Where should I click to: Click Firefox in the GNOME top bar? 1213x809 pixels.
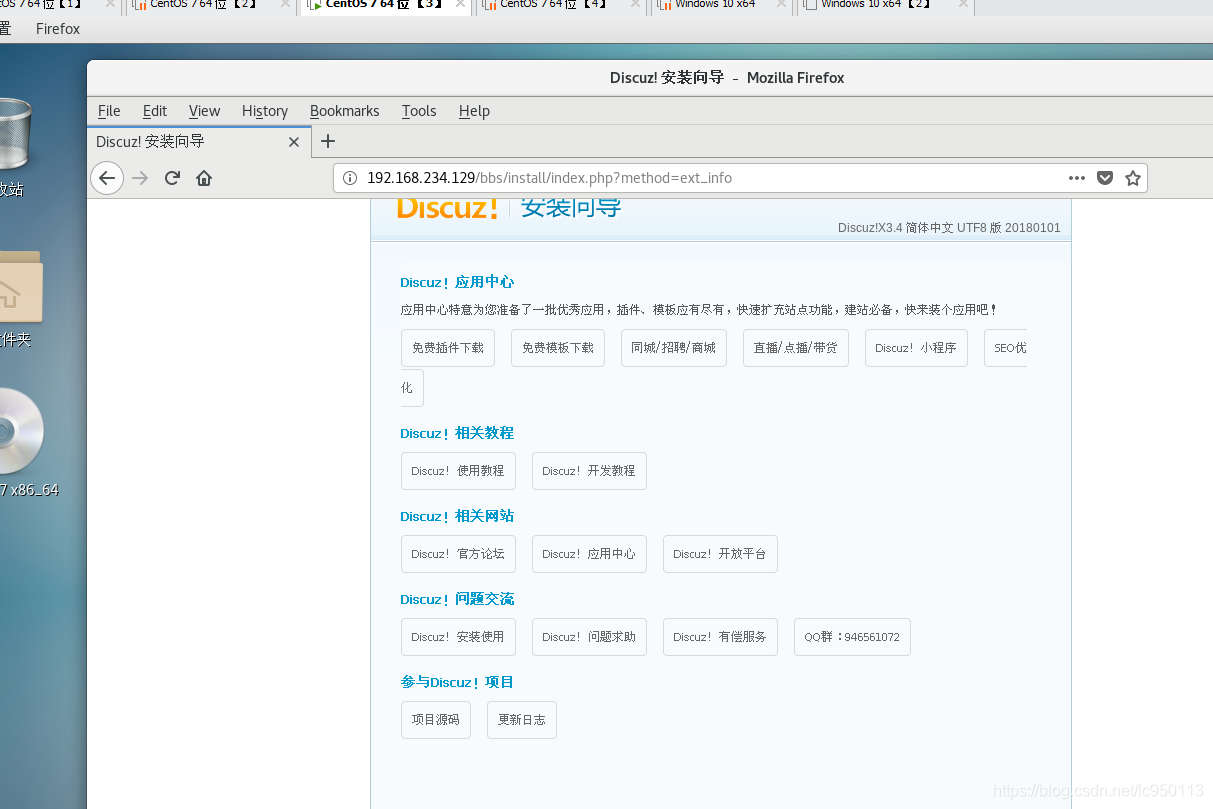coord(58,29)
